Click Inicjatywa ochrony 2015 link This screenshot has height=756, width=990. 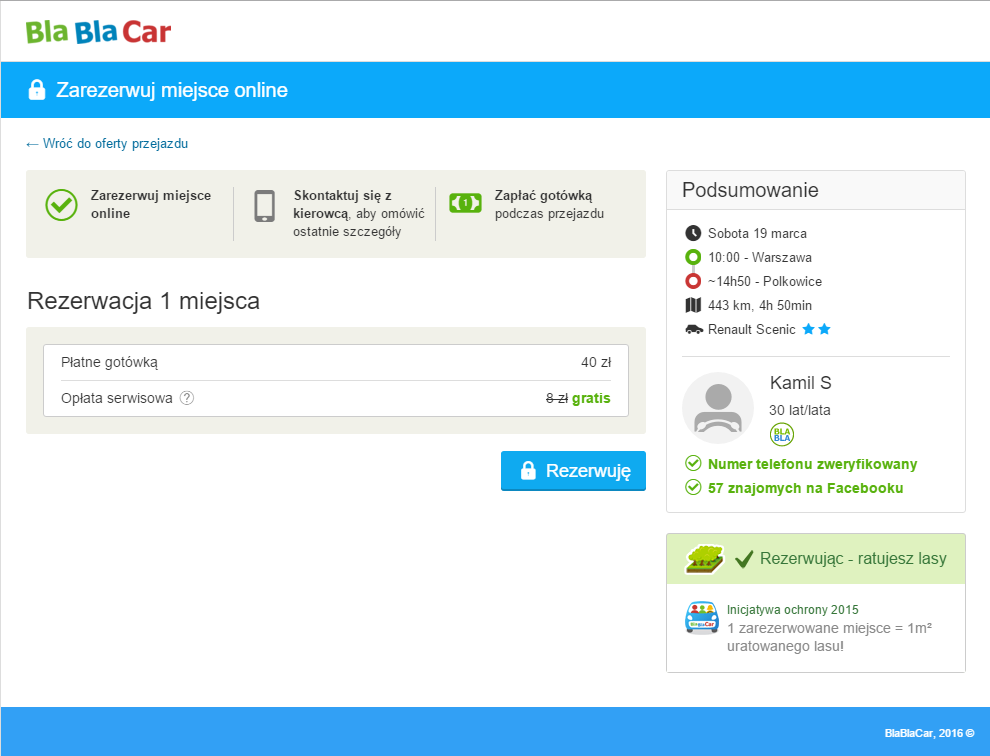(x=792, y=609)
